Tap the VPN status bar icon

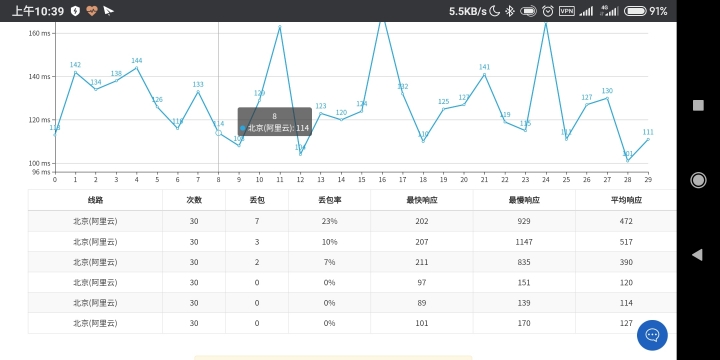point(567,11)
